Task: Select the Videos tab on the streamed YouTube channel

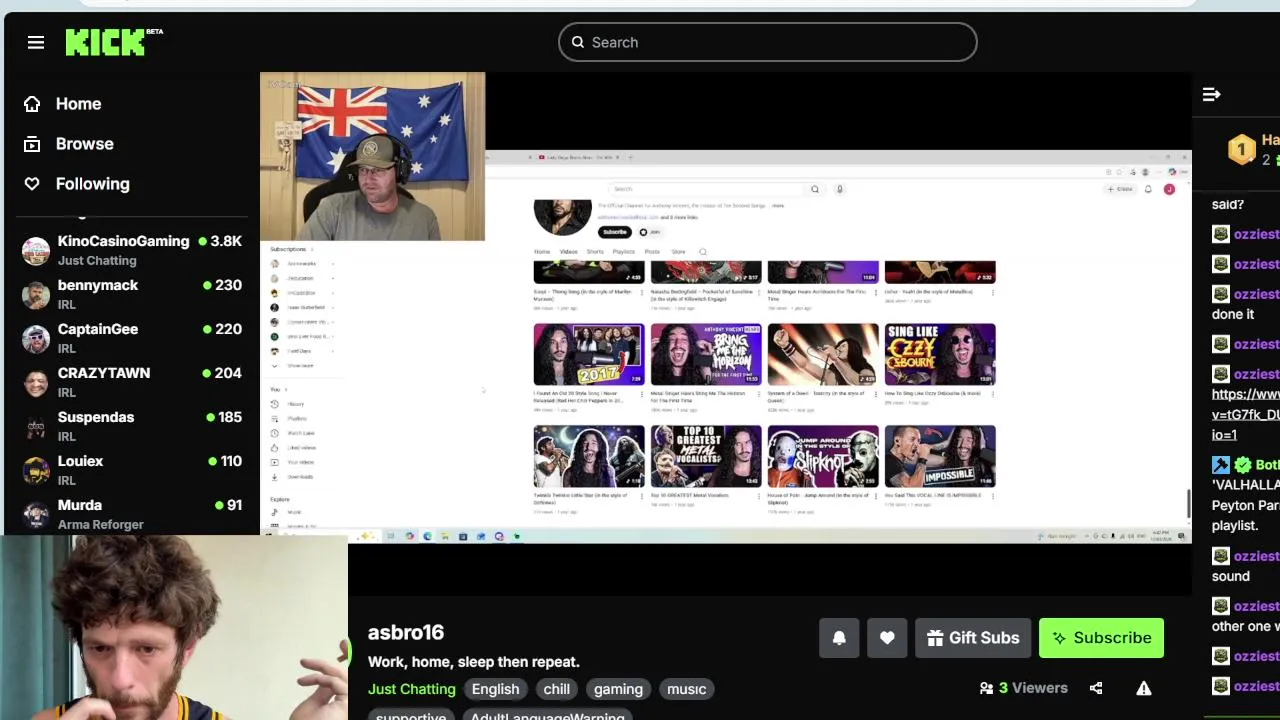Action: 569,252
